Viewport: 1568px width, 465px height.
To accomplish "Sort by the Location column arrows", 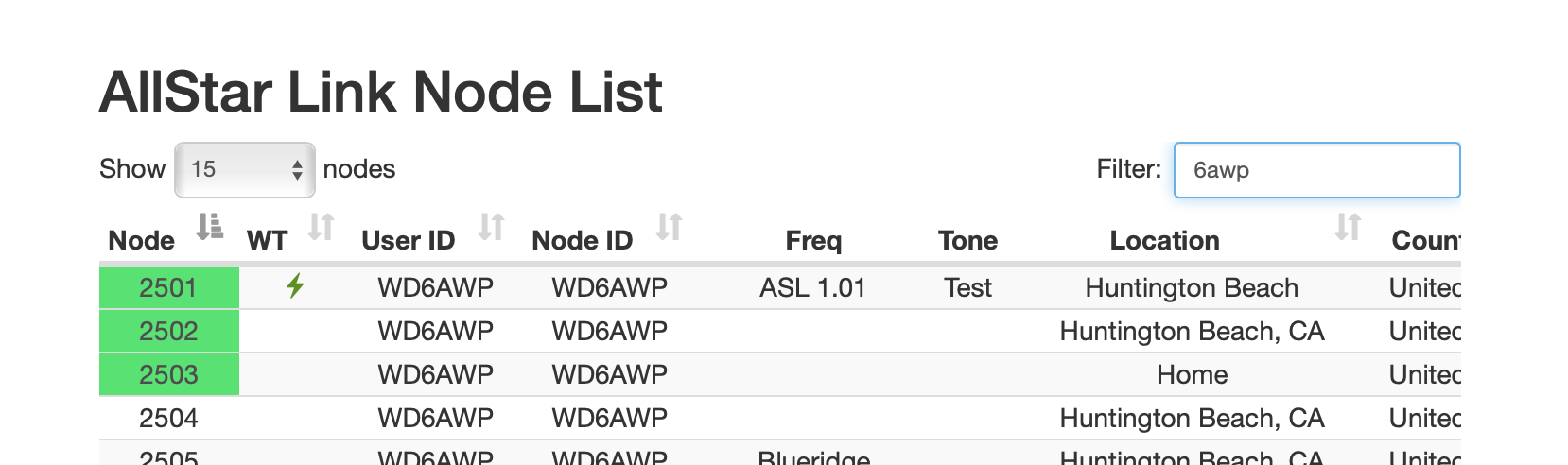I will pyautogui.click(x=1348, y=227).
